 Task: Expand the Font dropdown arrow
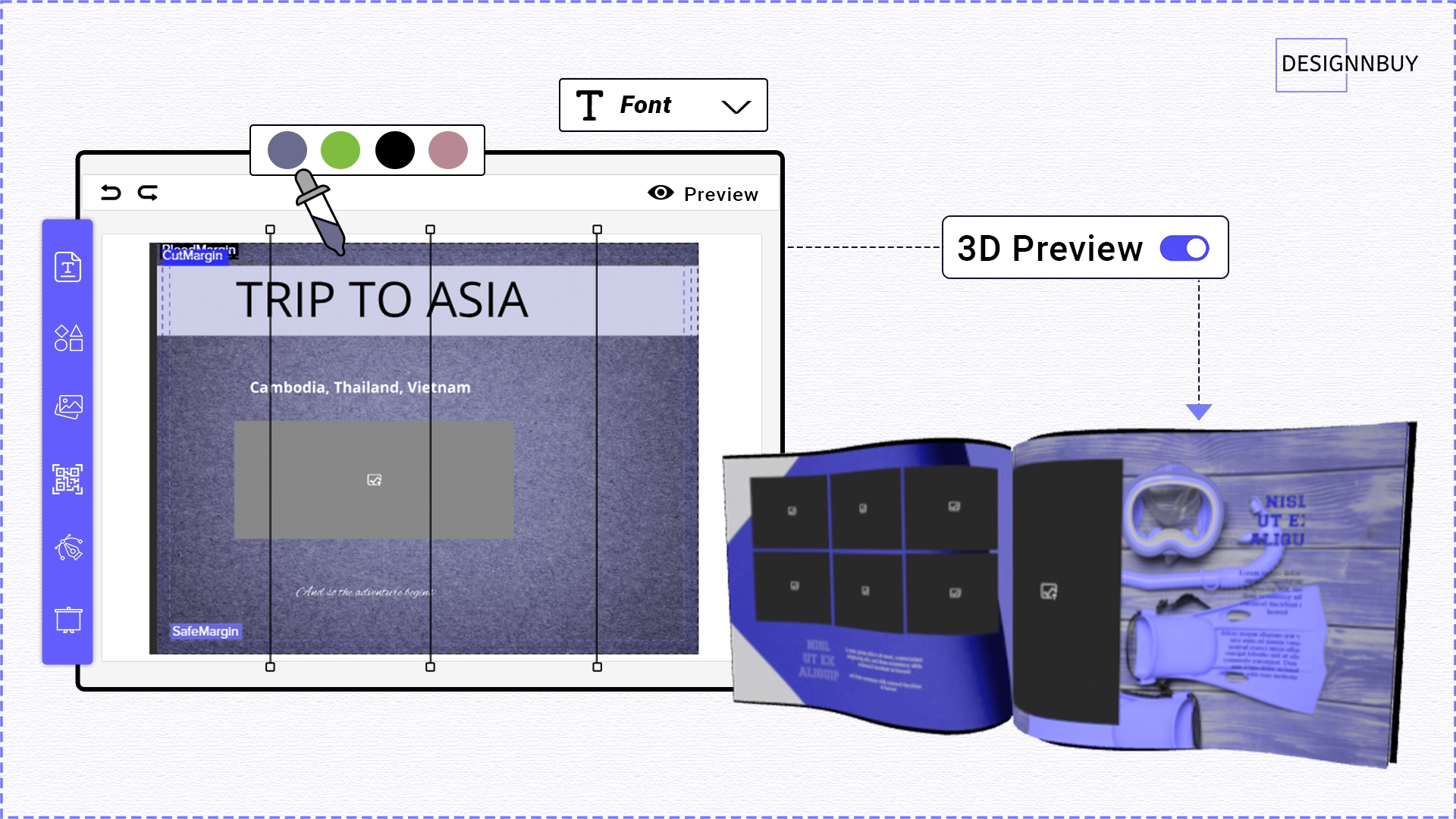[736, 106]
